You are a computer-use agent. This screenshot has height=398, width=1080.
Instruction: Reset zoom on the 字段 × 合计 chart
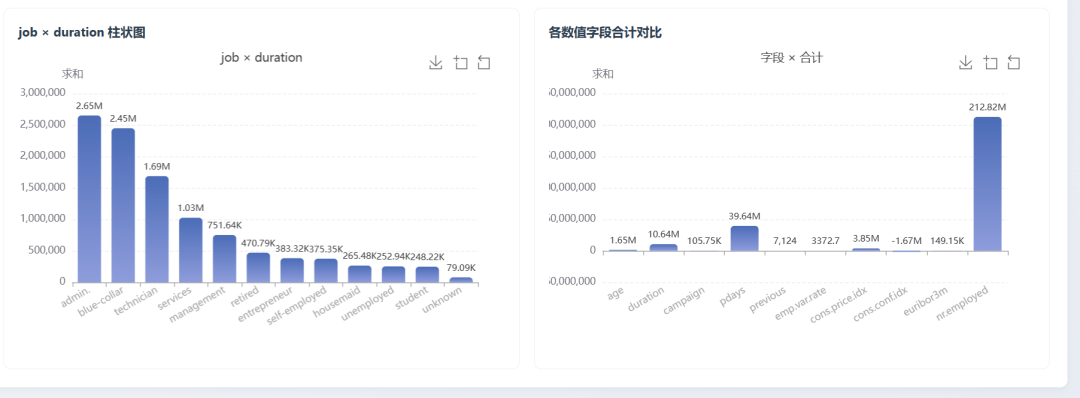click(x=1014, y=63)
